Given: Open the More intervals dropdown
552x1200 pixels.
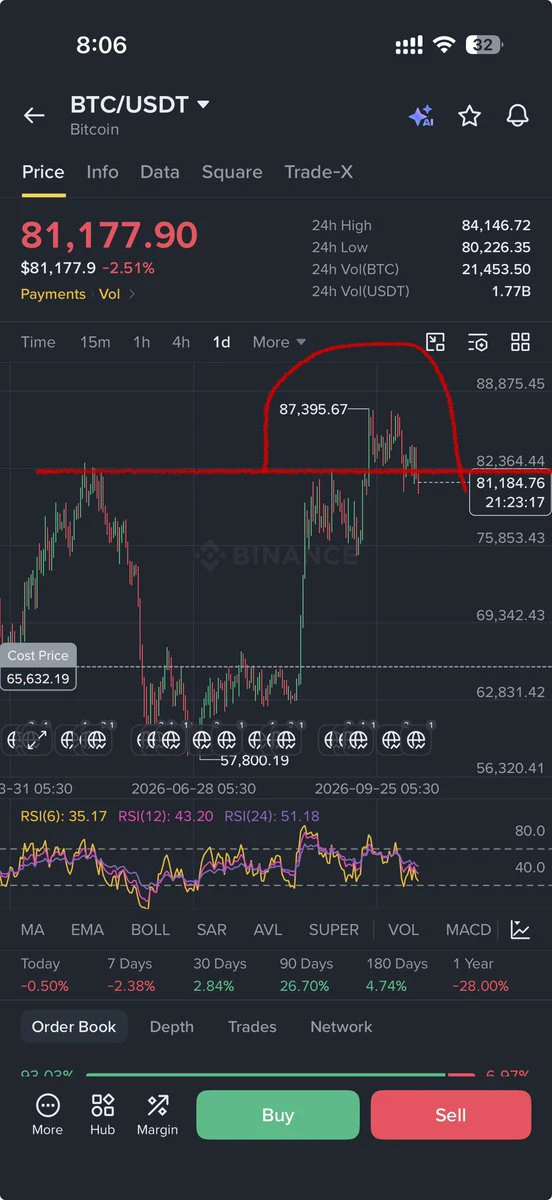Looking at the screenshot, I should click(279, 342).
